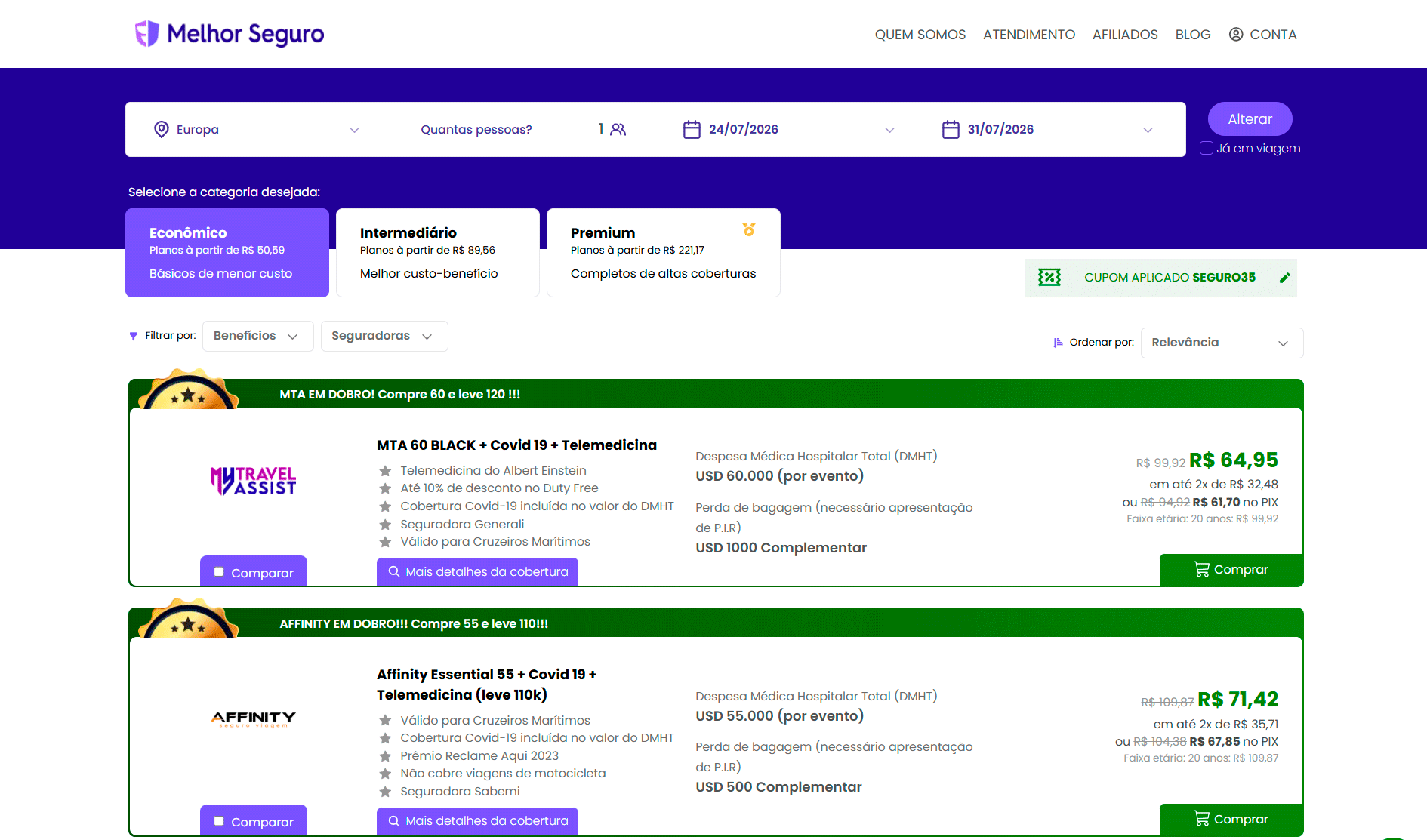Open the ATENDIMENTO menu item
Image resolution: width=1427 pixels, height=840 pixels.
[x=1029, y=35]
